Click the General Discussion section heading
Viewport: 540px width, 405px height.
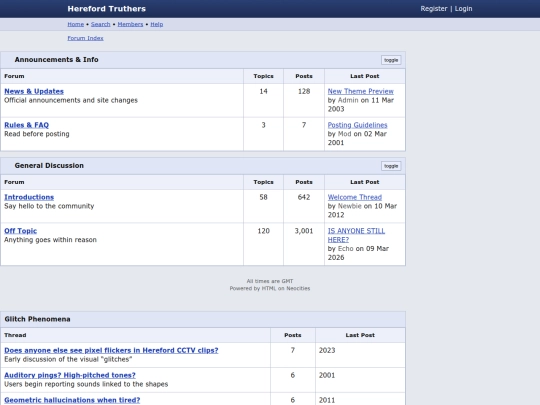pos(49,166)
